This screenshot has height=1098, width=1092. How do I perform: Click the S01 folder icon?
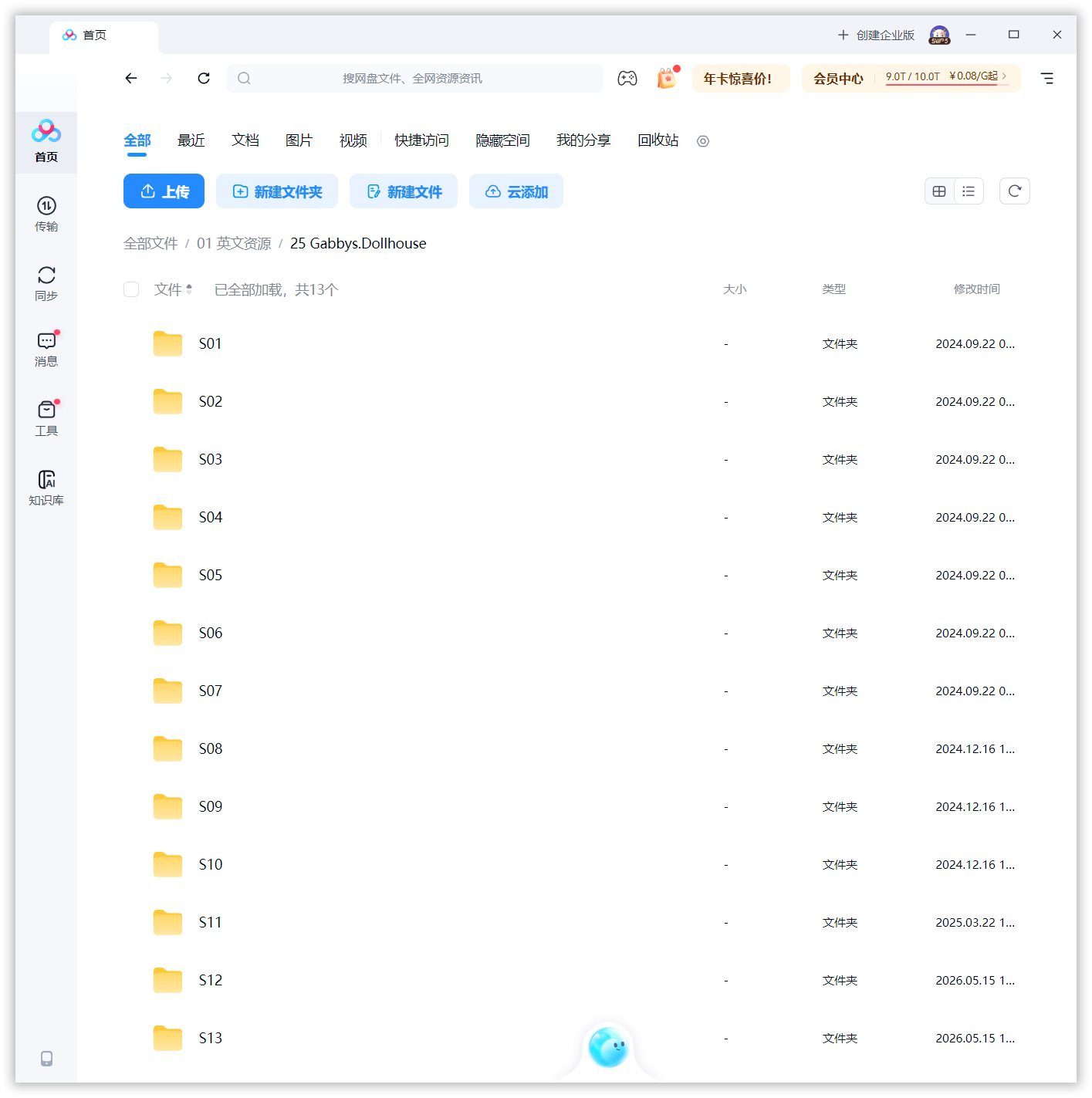pyautogui.click(x=167, y=343)
